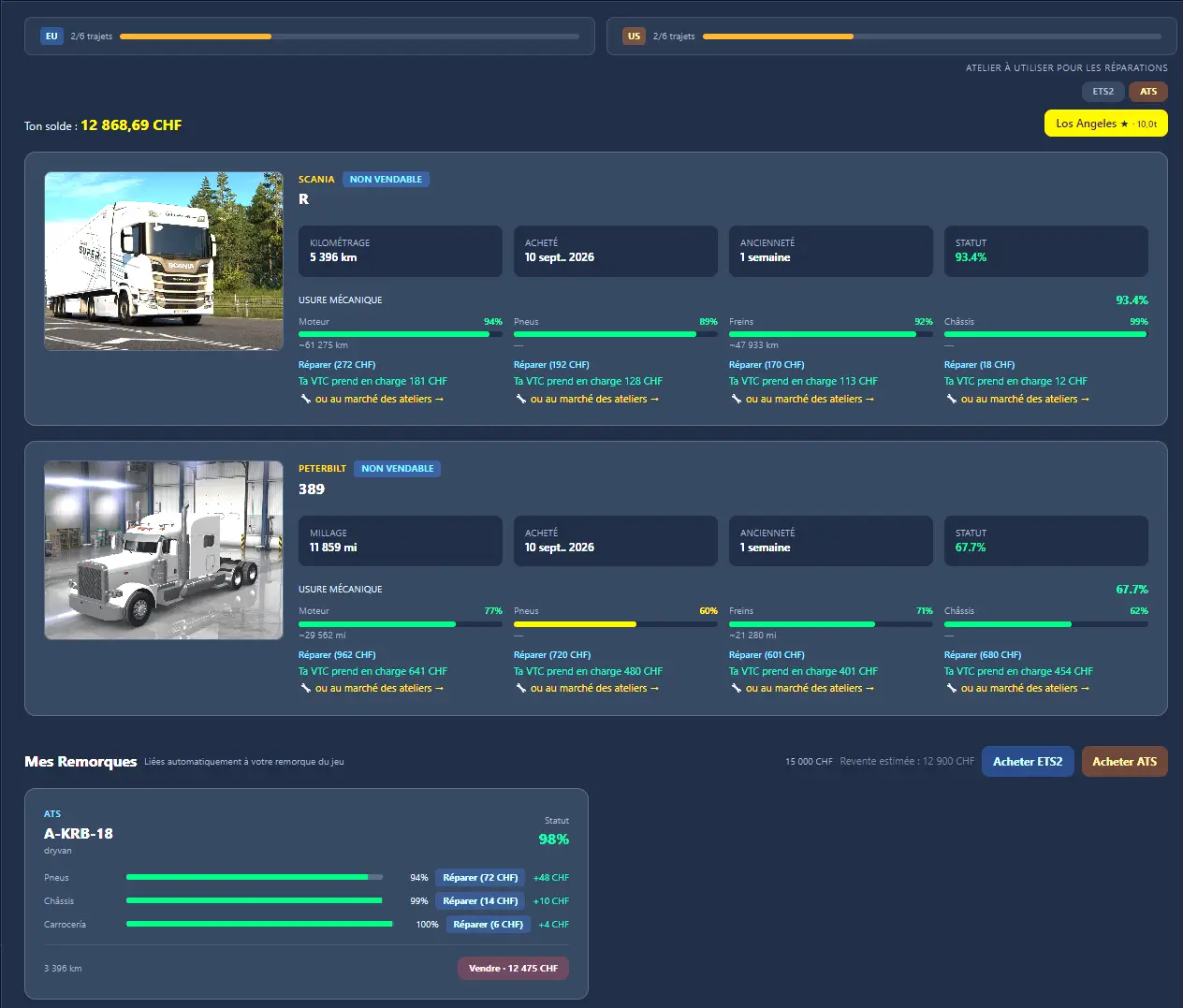Click Scania Moteur wear bar

pos(400,334)
